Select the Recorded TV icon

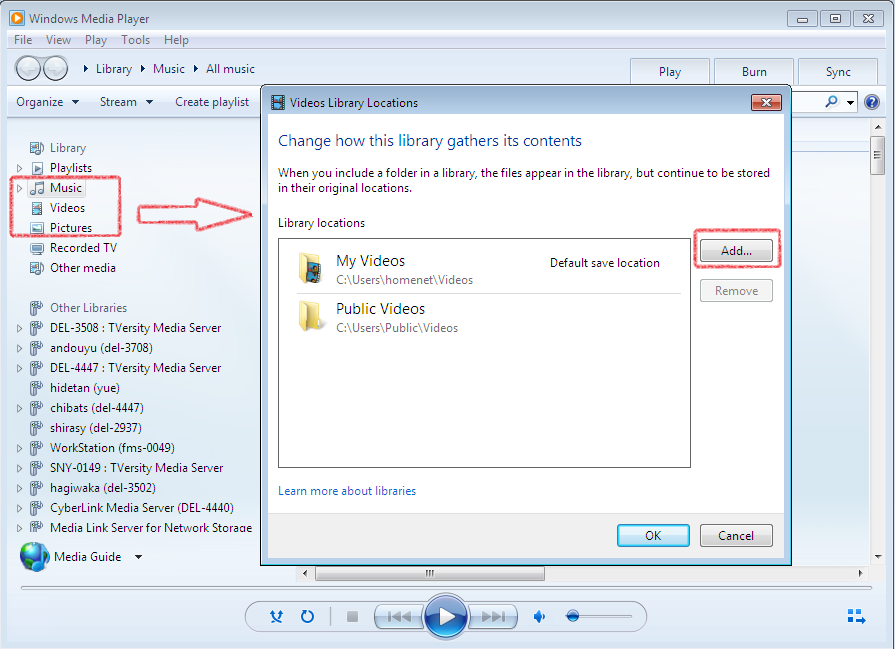(x=37, y=248)
